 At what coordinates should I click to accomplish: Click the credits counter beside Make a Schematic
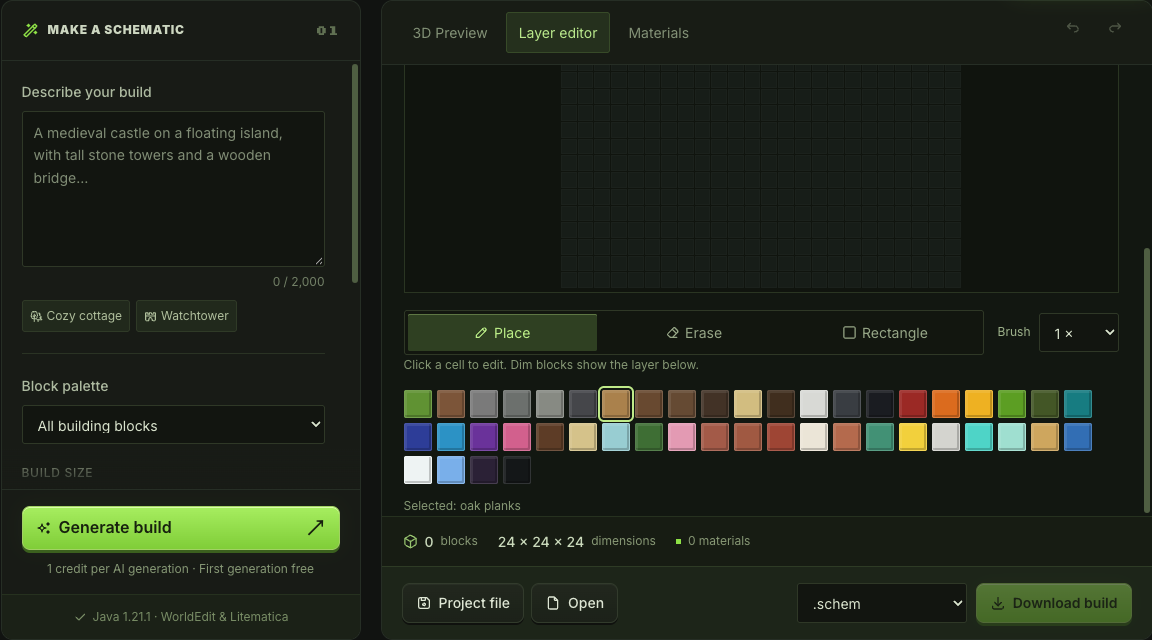pos(327,30)
